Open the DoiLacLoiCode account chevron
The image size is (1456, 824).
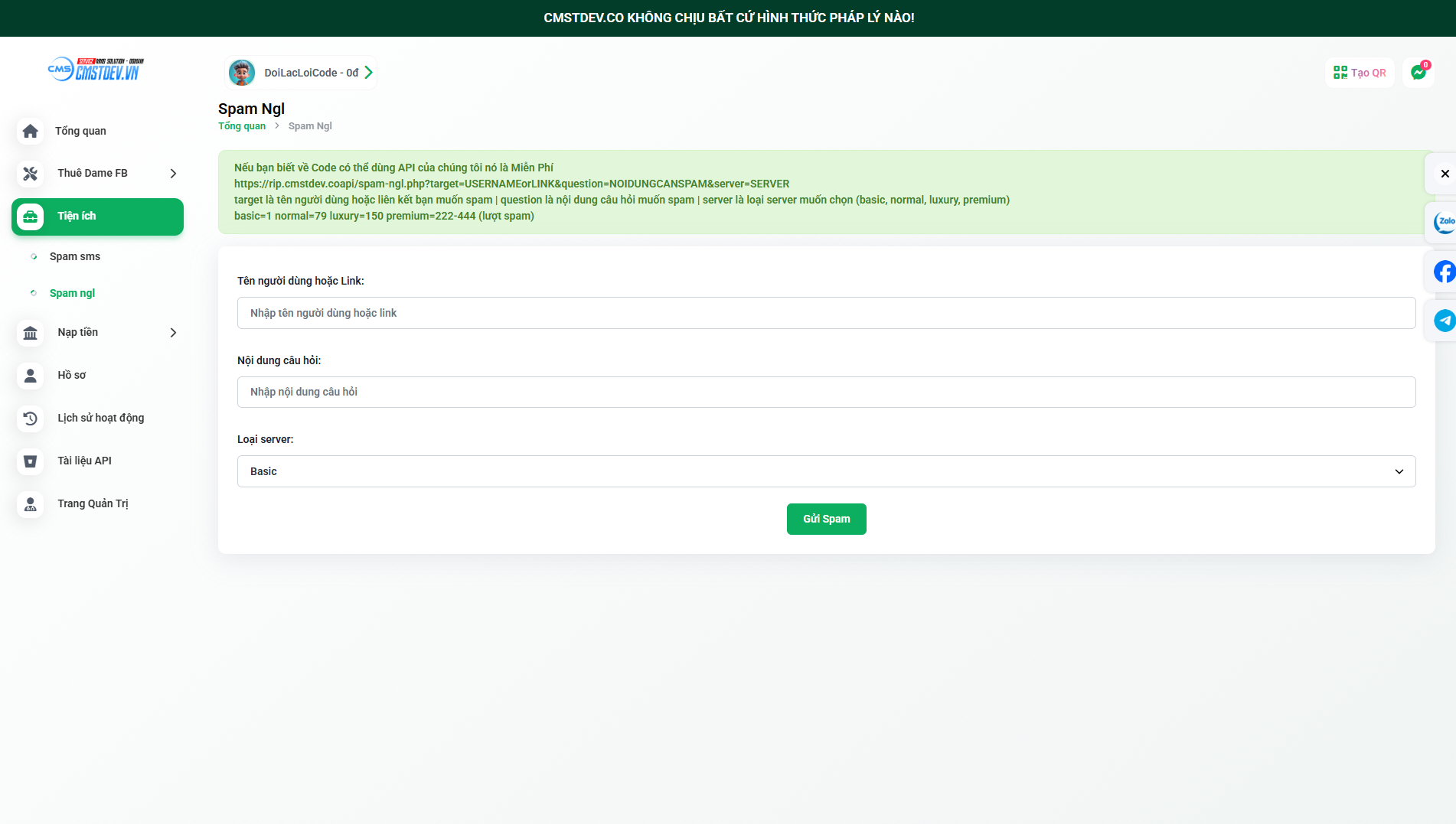point(369,73)
